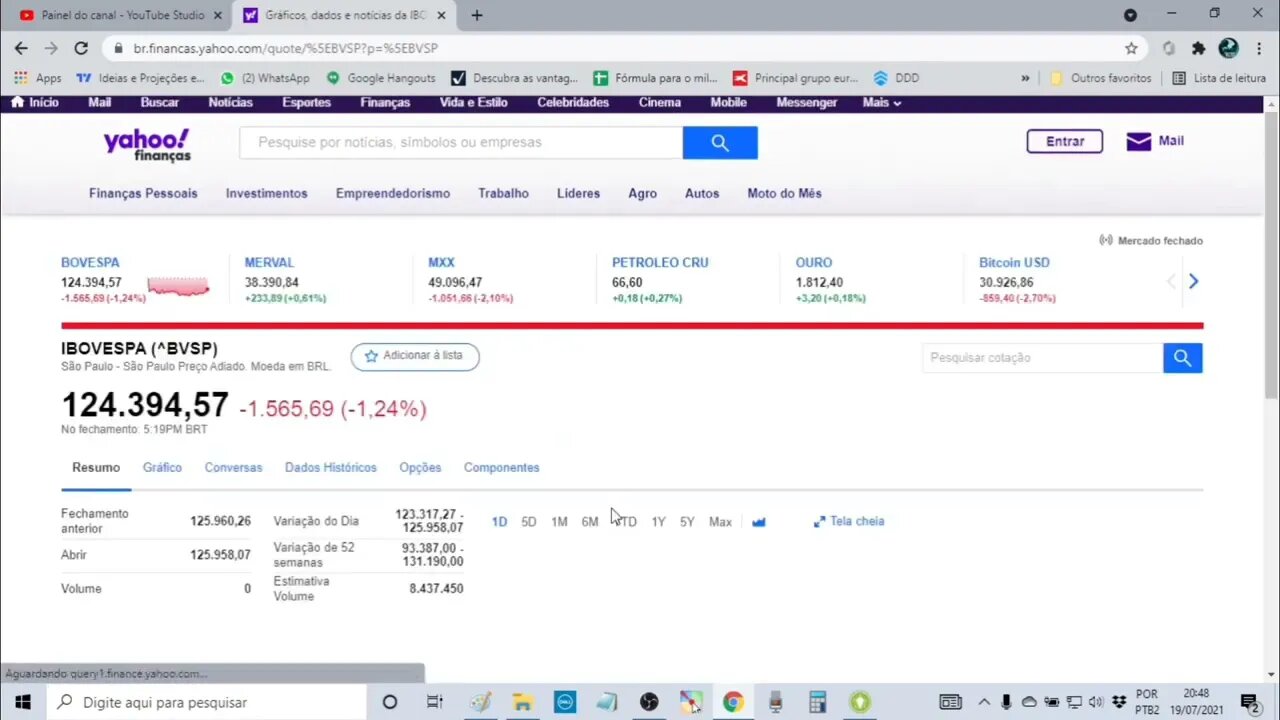Select the Resumo tab
Screen dimensions: 1280x720
coord(96,467)
